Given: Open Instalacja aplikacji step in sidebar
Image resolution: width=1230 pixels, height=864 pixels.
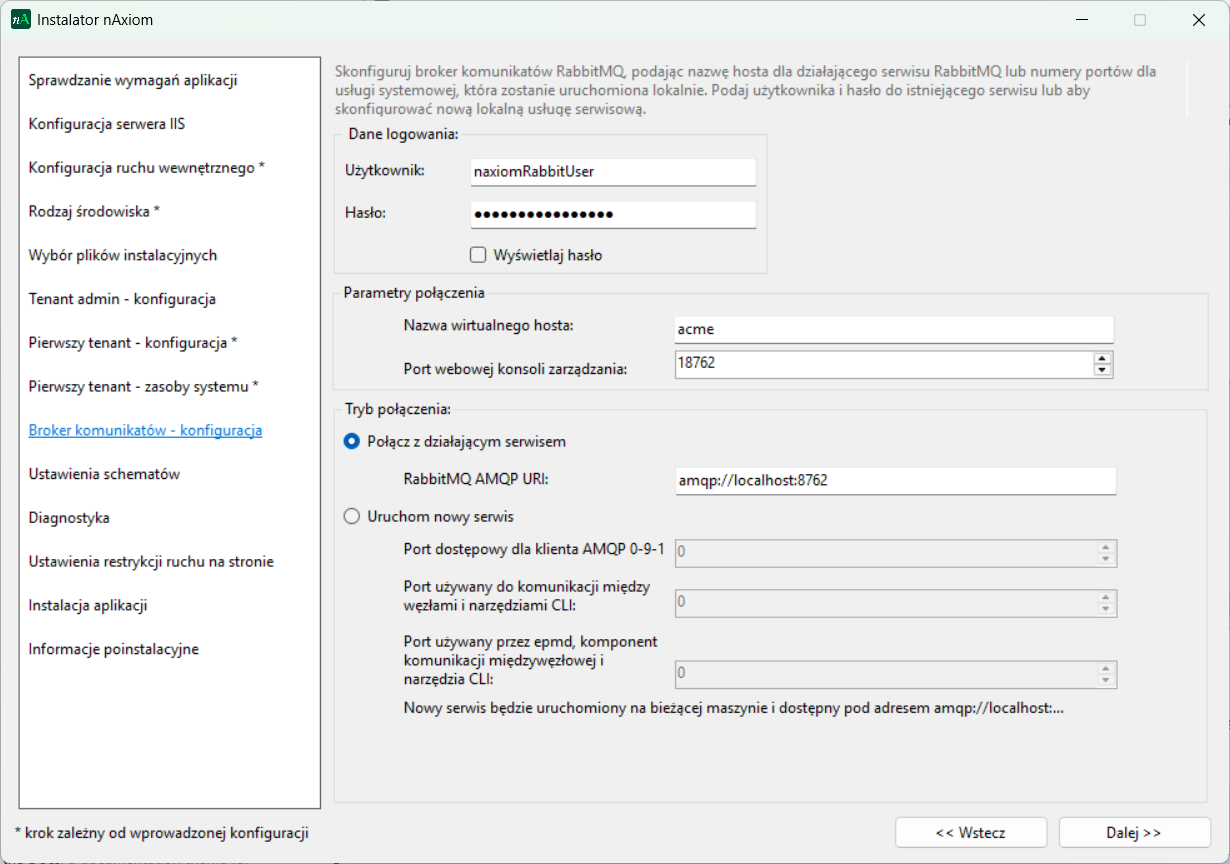Looking at the screenshot, I should tap(88, 605).
